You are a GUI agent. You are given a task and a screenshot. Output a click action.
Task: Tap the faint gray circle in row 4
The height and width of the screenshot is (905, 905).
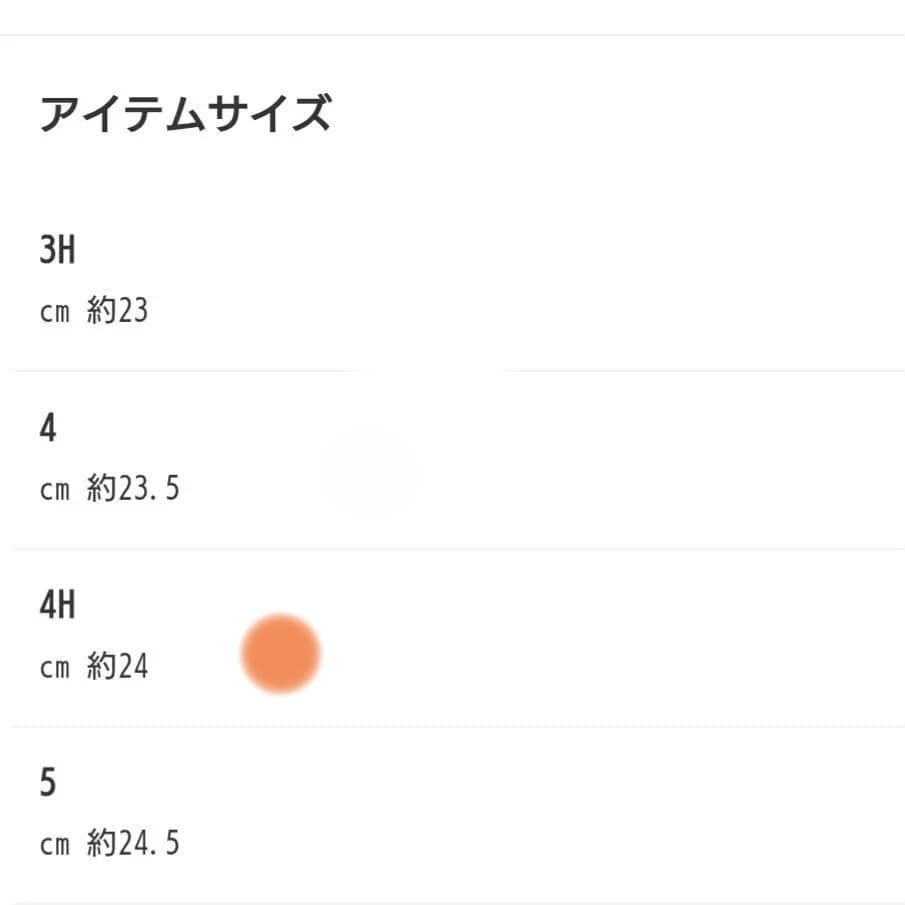point(370,473)
